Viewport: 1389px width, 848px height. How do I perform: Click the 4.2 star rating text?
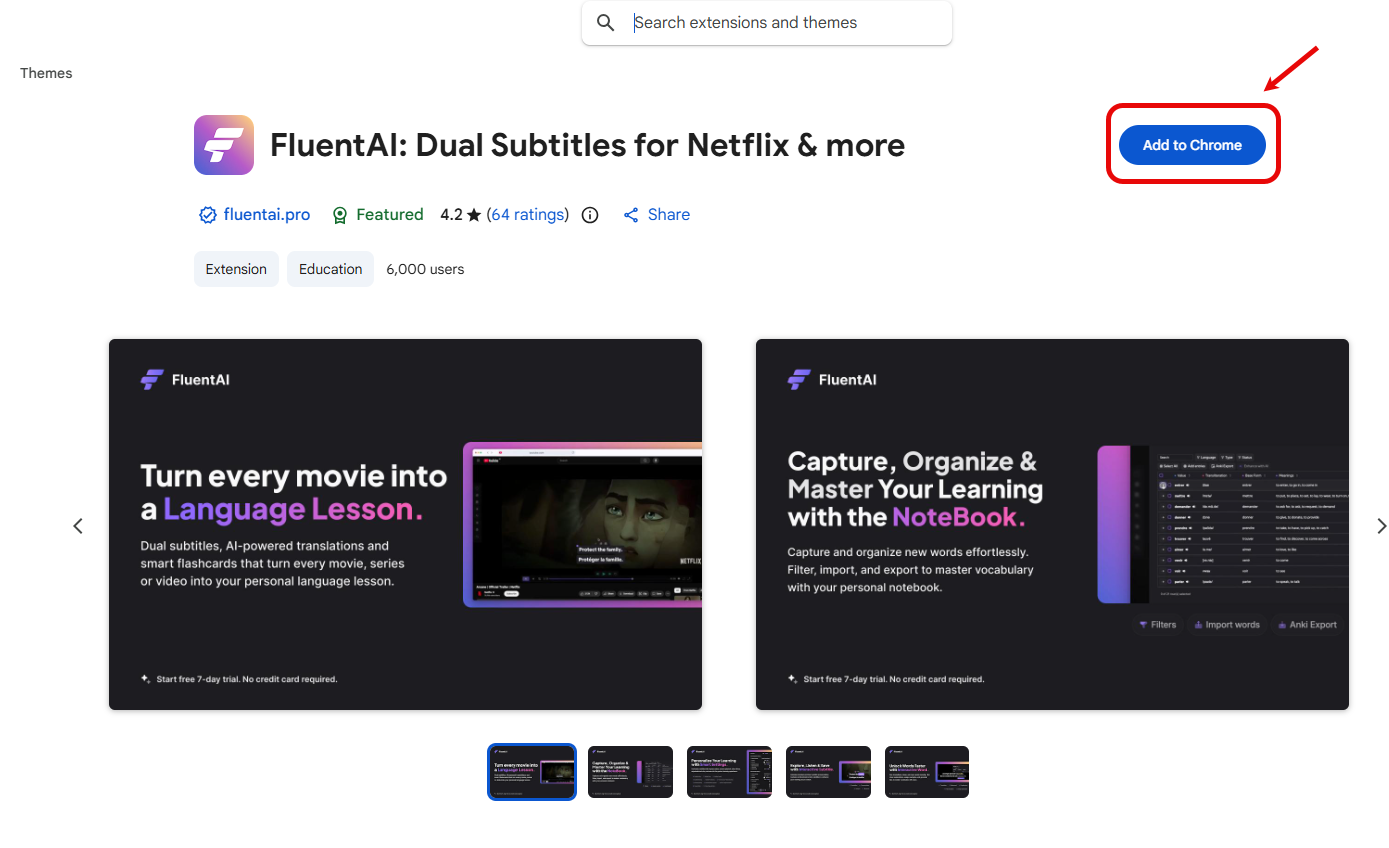coord(460,215)
